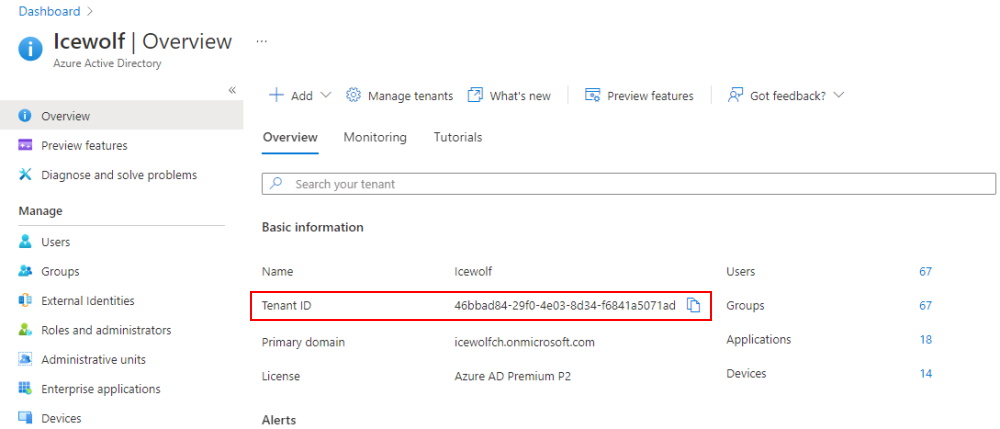Image resolution: width=1000 pixels, height=429 pixels.
Task: Click the Overview sidebar icon
Action: (25, 116)
